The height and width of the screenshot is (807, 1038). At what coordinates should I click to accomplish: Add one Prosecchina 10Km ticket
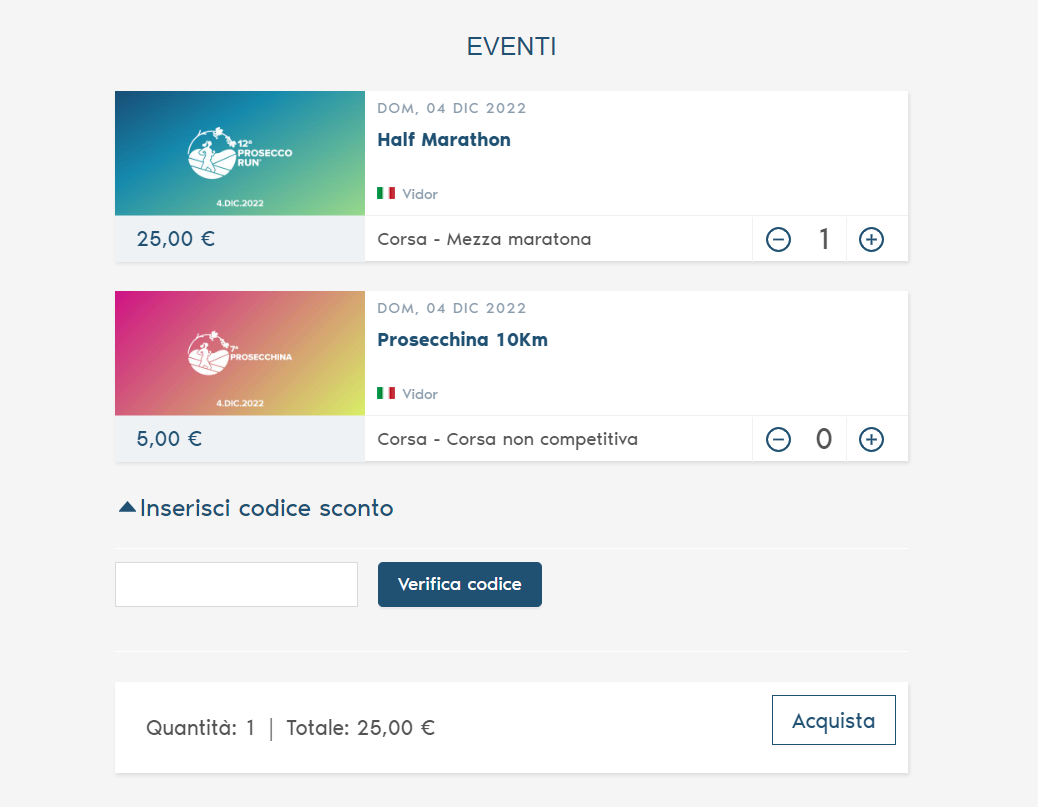pos(871,440)
